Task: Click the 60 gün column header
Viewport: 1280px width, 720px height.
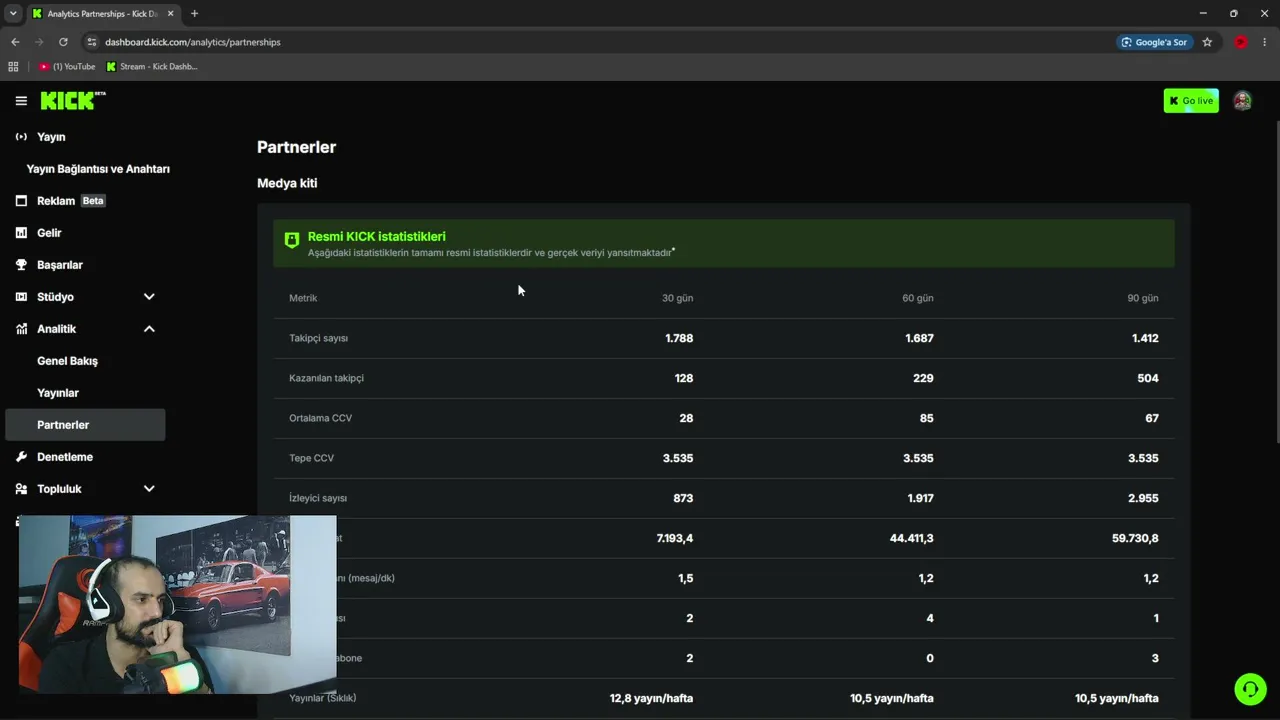Action: coord(918,298)
